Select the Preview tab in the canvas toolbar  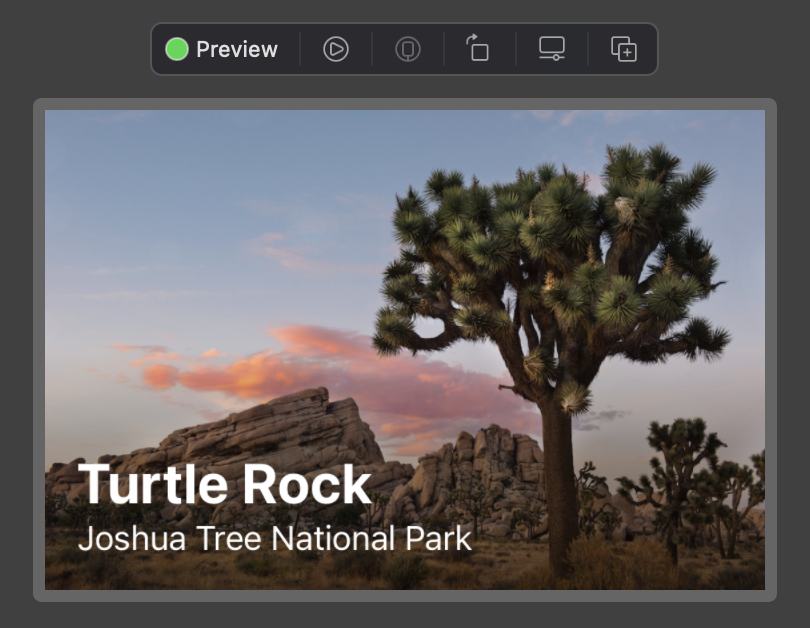(222, 48)
